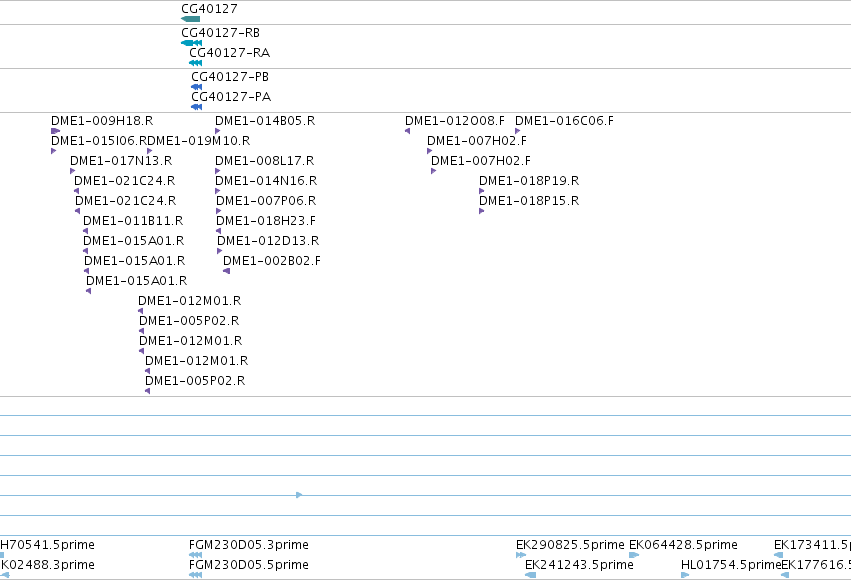The width and height of the screenshot is (851, 580).
Task: Click the HL01754.5prime EST arrow glyph
Action: (x=685, y=575)
